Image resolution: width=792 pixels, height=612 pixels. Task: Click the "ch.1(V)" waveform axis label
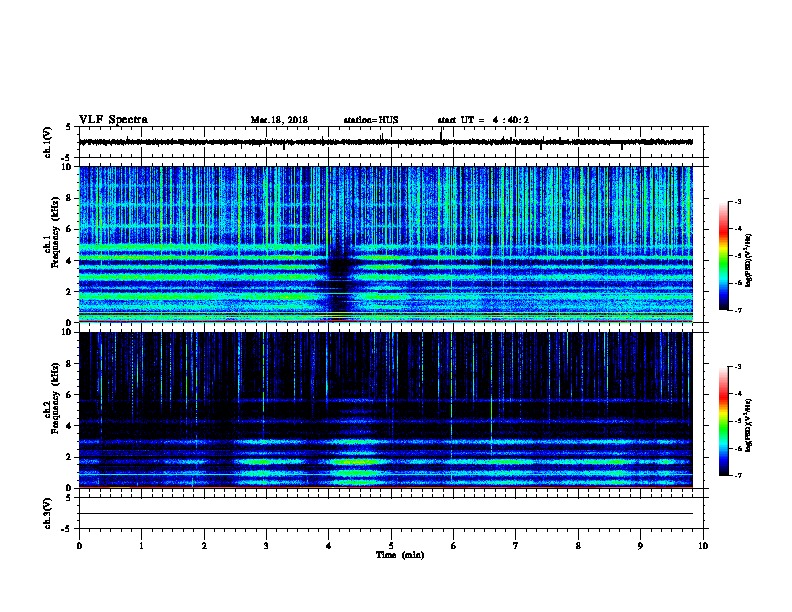click(x=48, y=142)
